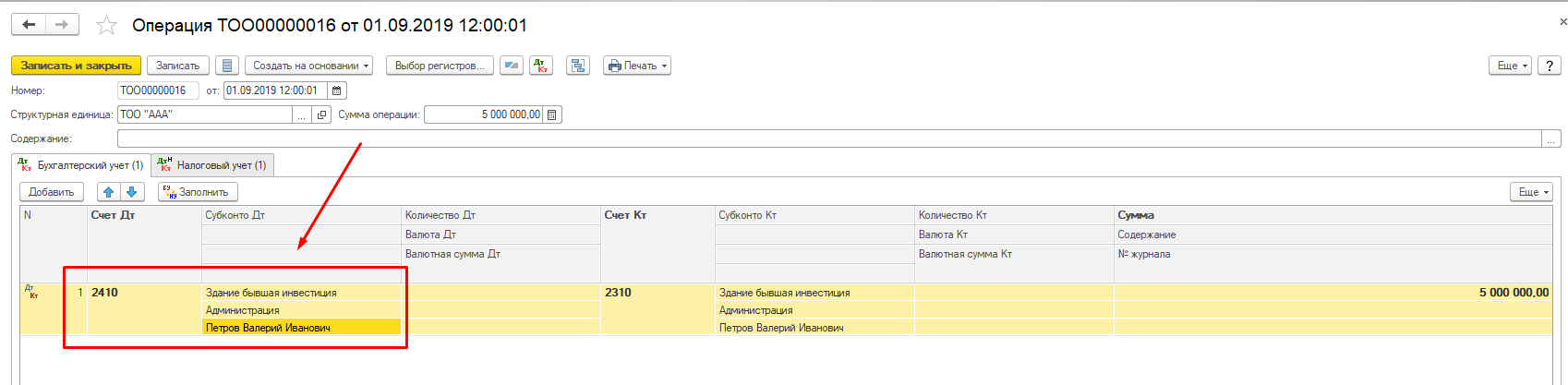The image size is (1568, 385).
Task: Add operation to favorites with star icon
Action: 107,26
